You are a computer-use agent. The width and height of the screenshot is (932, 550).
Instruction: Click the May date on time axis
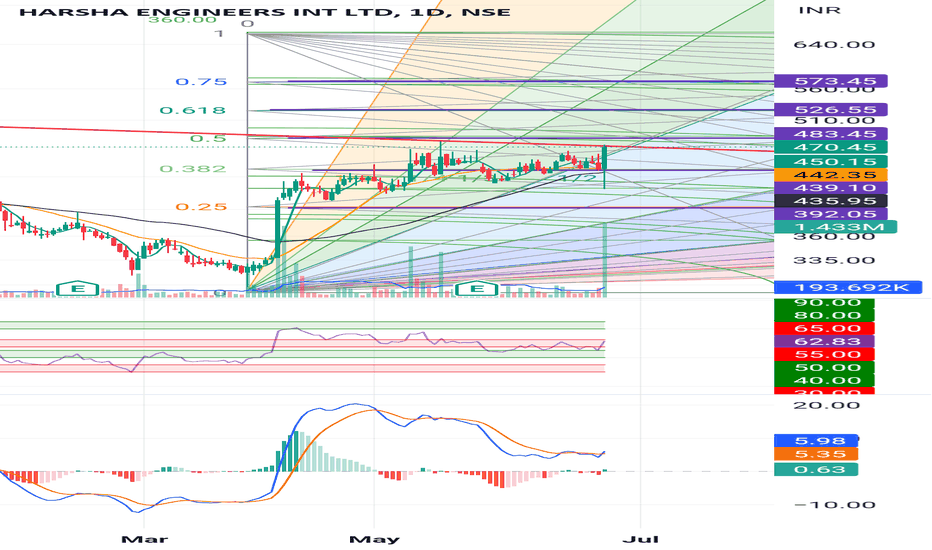[374, 539]
